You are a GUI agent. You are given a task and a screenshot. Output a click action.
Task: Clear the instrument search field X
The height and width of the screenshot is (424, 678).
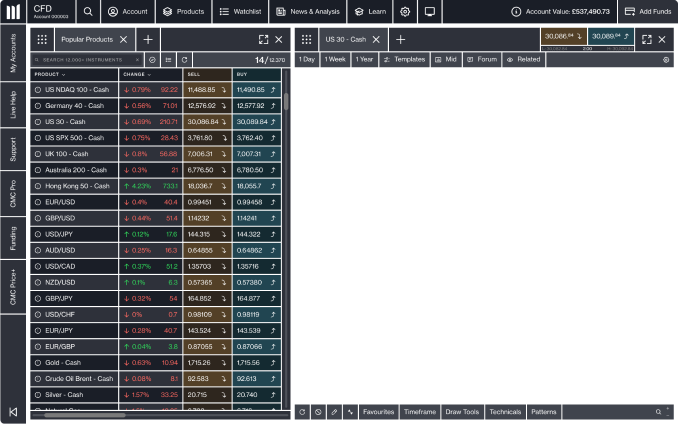138,60
